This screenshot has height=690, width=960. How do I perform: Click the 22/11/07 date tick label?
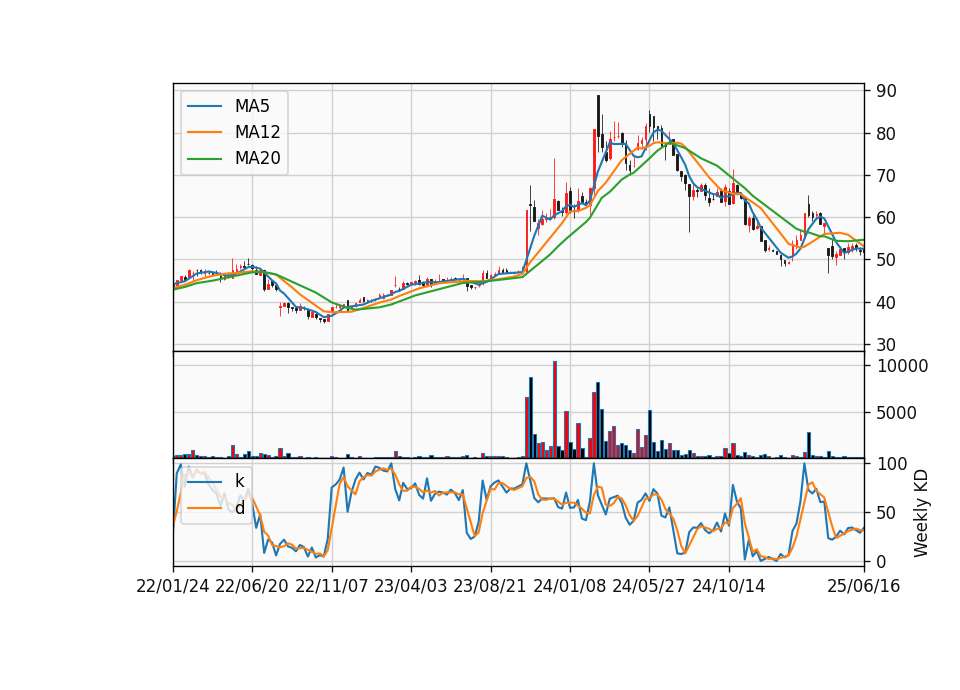click(332, 586)
